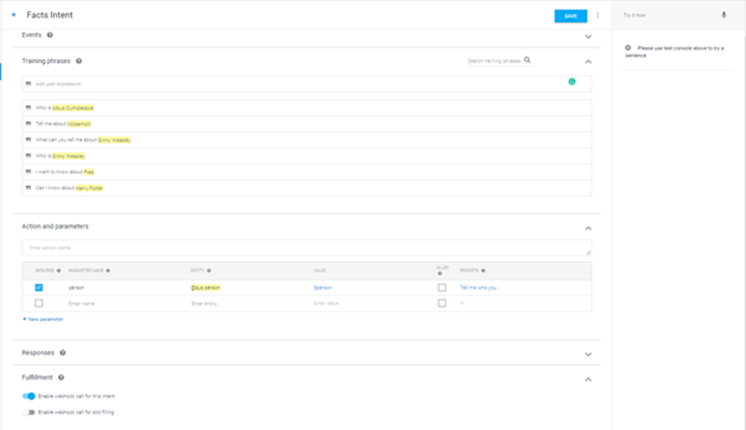The image size is (746, 430).
Task: Collapse the Training phrases section
Action: pyautogui.click(x=588, y=62)
